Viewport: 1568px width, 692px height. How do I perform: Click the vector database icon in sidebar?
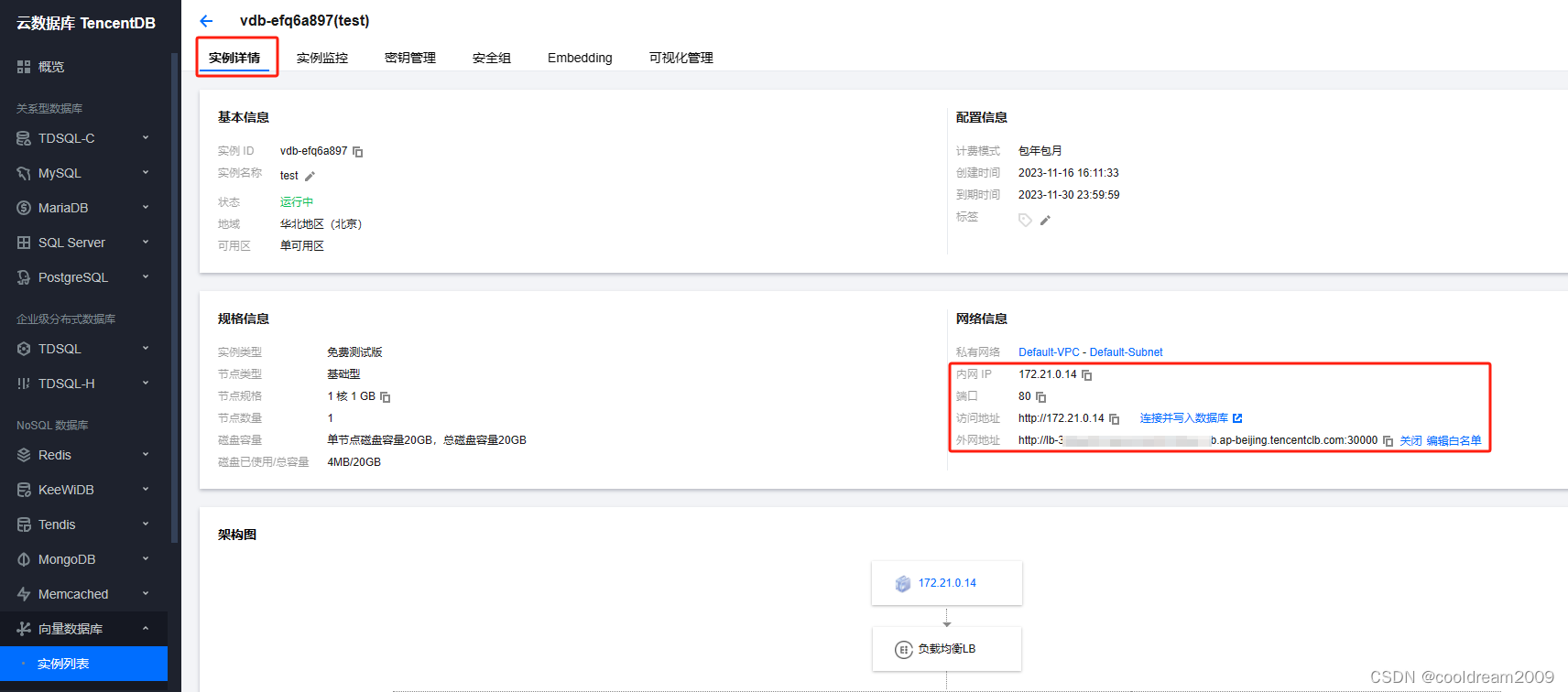24,629
